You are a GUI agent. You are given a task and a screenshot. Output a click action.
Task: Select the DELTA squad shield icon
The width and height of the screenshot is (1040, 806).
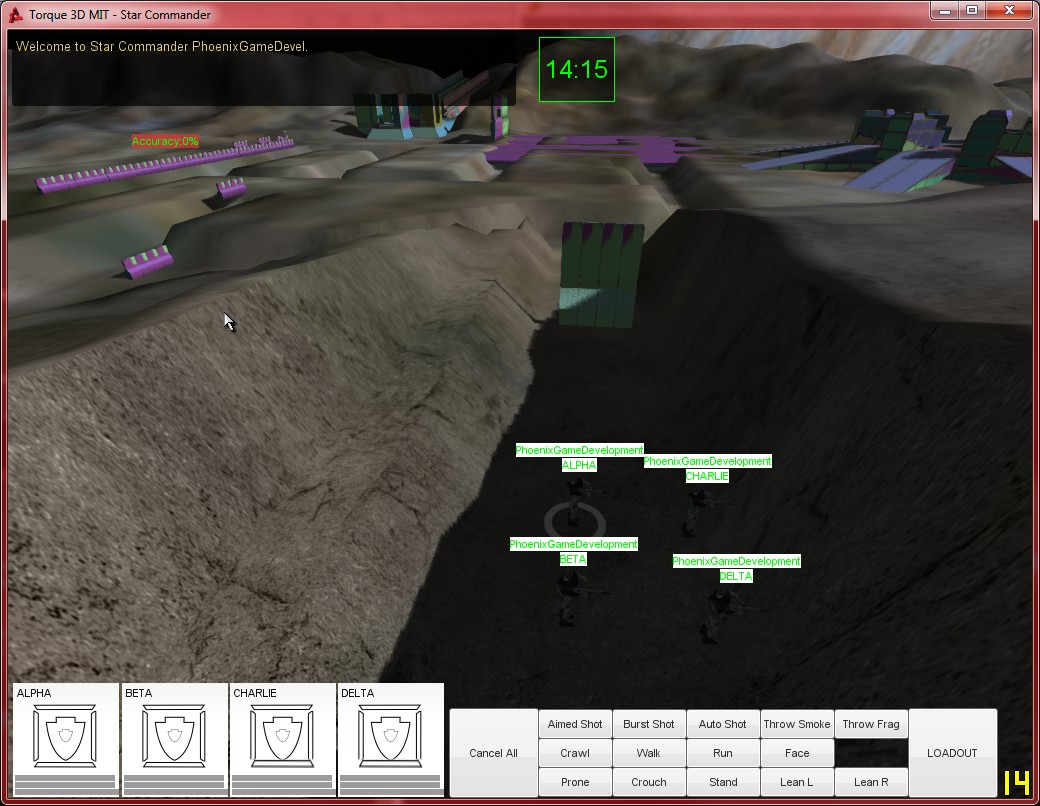coord(390,736)
